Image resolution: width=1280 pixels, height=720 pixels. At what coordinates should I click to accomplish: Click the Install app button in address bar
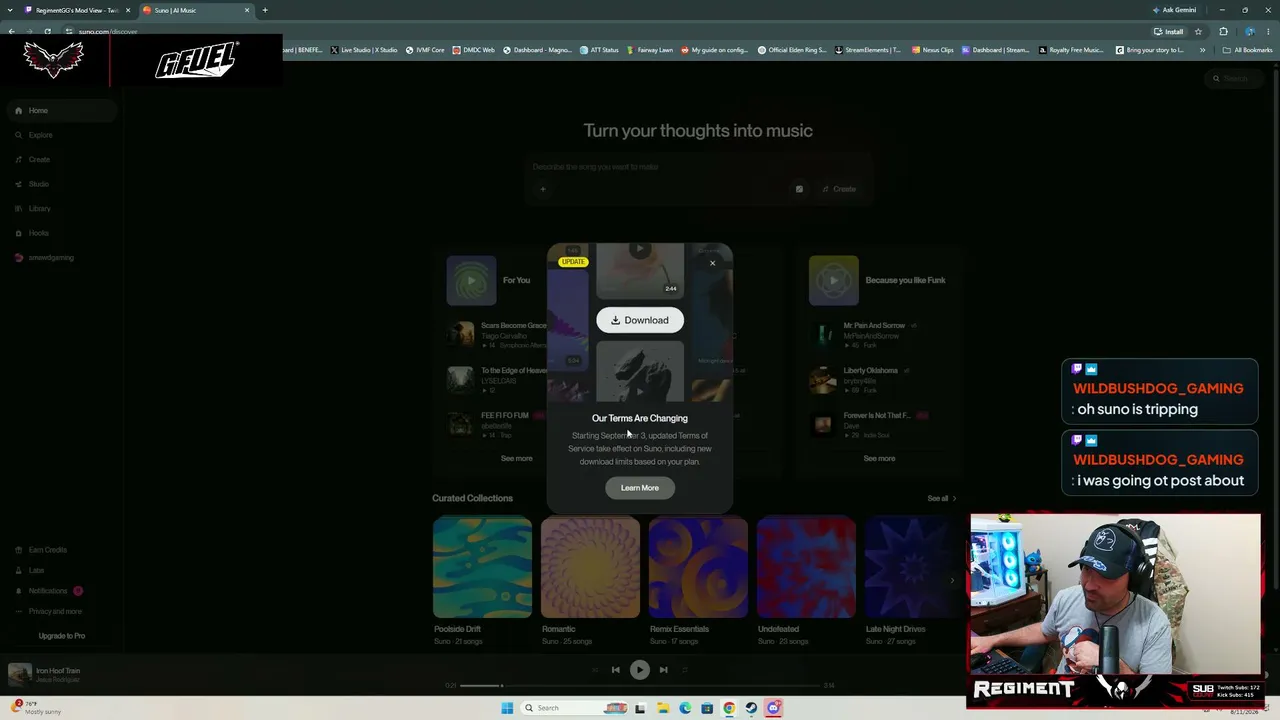[1169, 31]
